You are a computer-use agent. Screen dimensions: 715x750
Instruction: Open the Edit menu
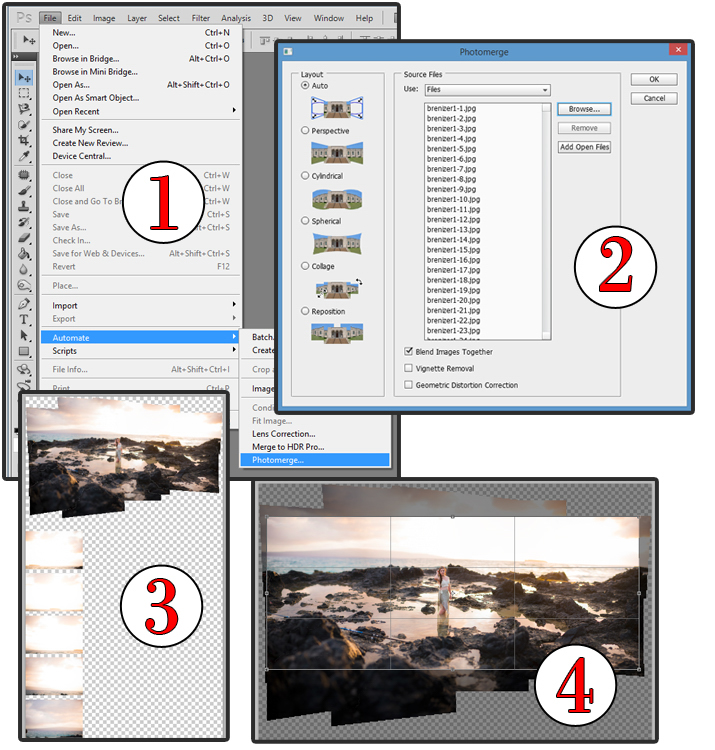75,18
